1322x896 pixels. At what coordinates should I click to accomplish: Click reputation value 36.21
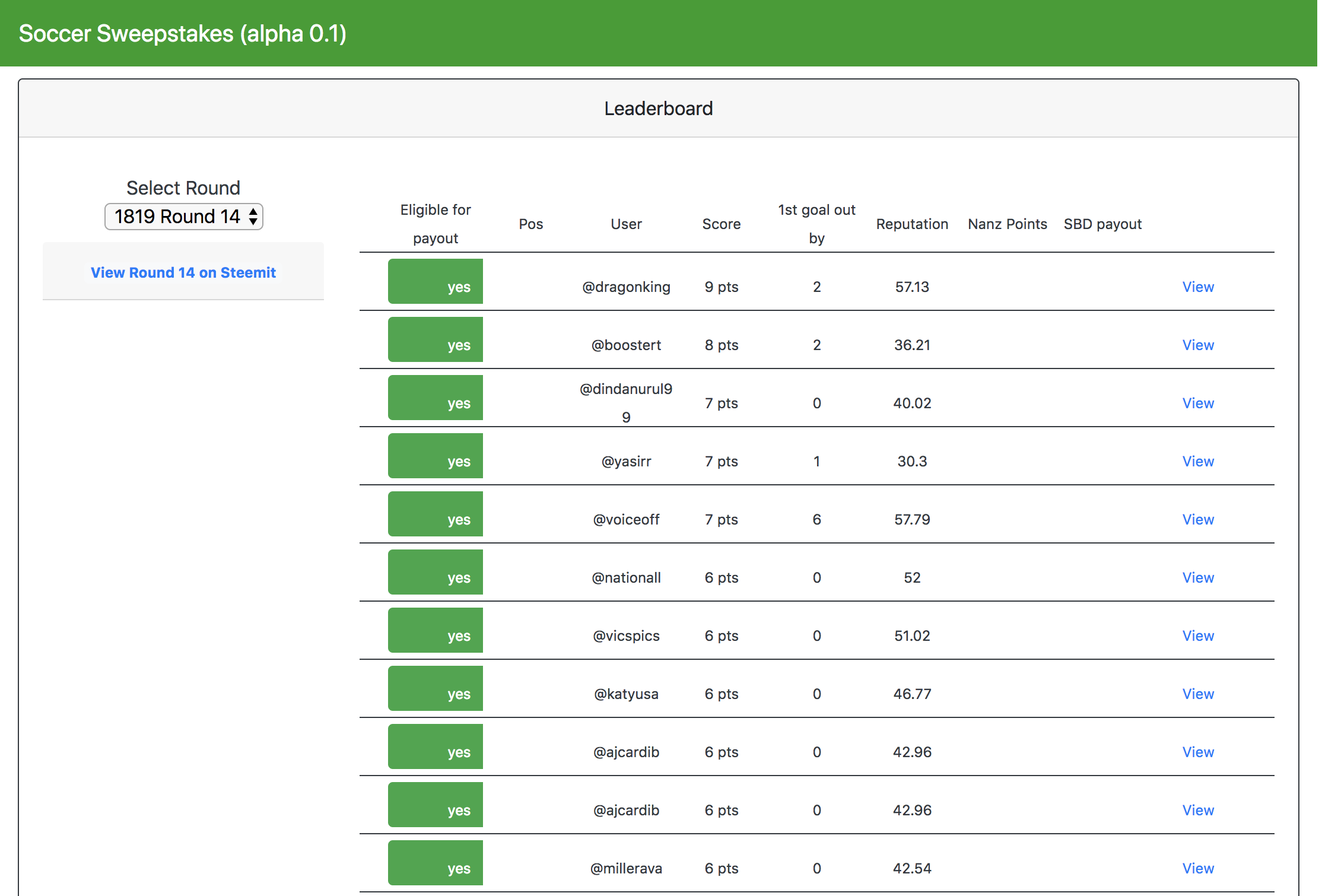click(912, 345)
